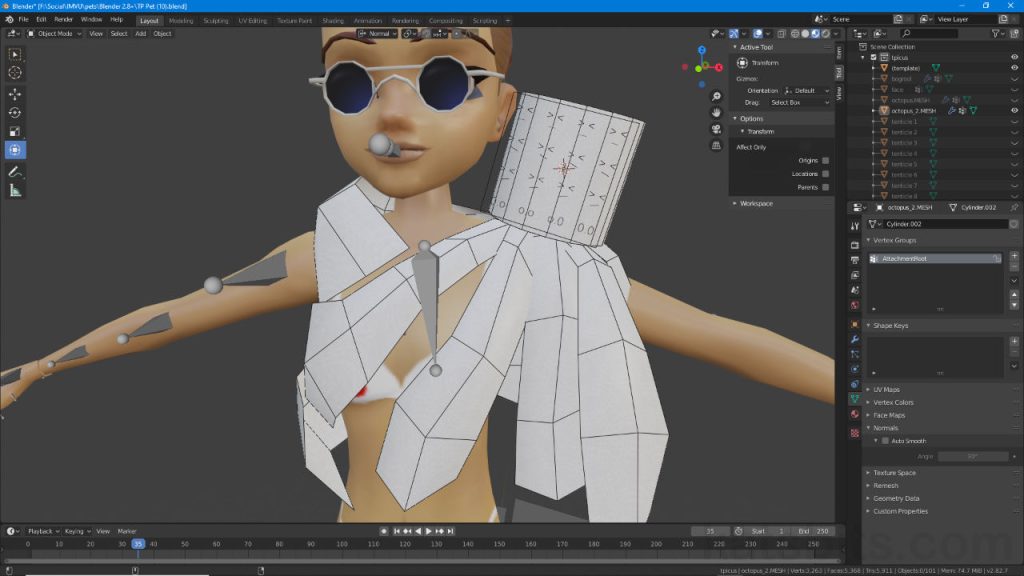This screenshot has width=1024, height=576.
Task: Select the Scale tool
Action: [14, 131]
